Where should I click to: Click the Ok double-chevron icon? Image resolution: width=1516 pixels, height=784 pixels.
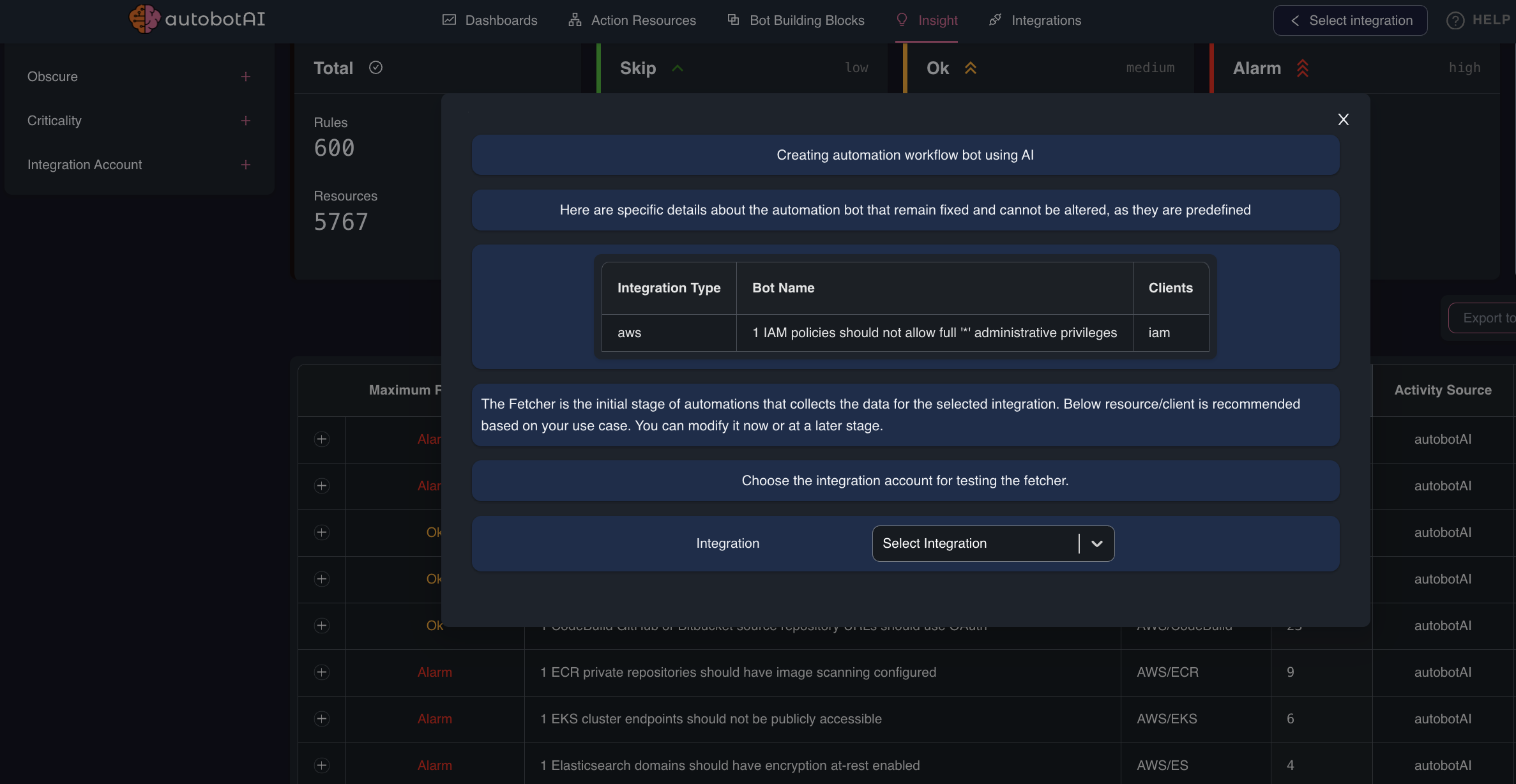click(971, 68)
